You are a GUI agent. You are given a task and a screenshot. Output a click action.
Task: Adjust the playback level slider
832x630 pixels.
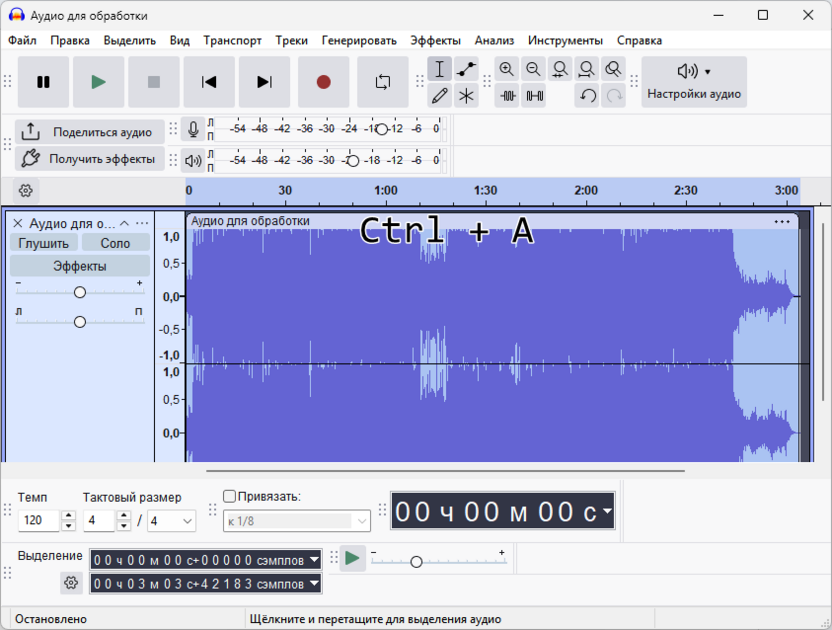click(x=353, y=161)
